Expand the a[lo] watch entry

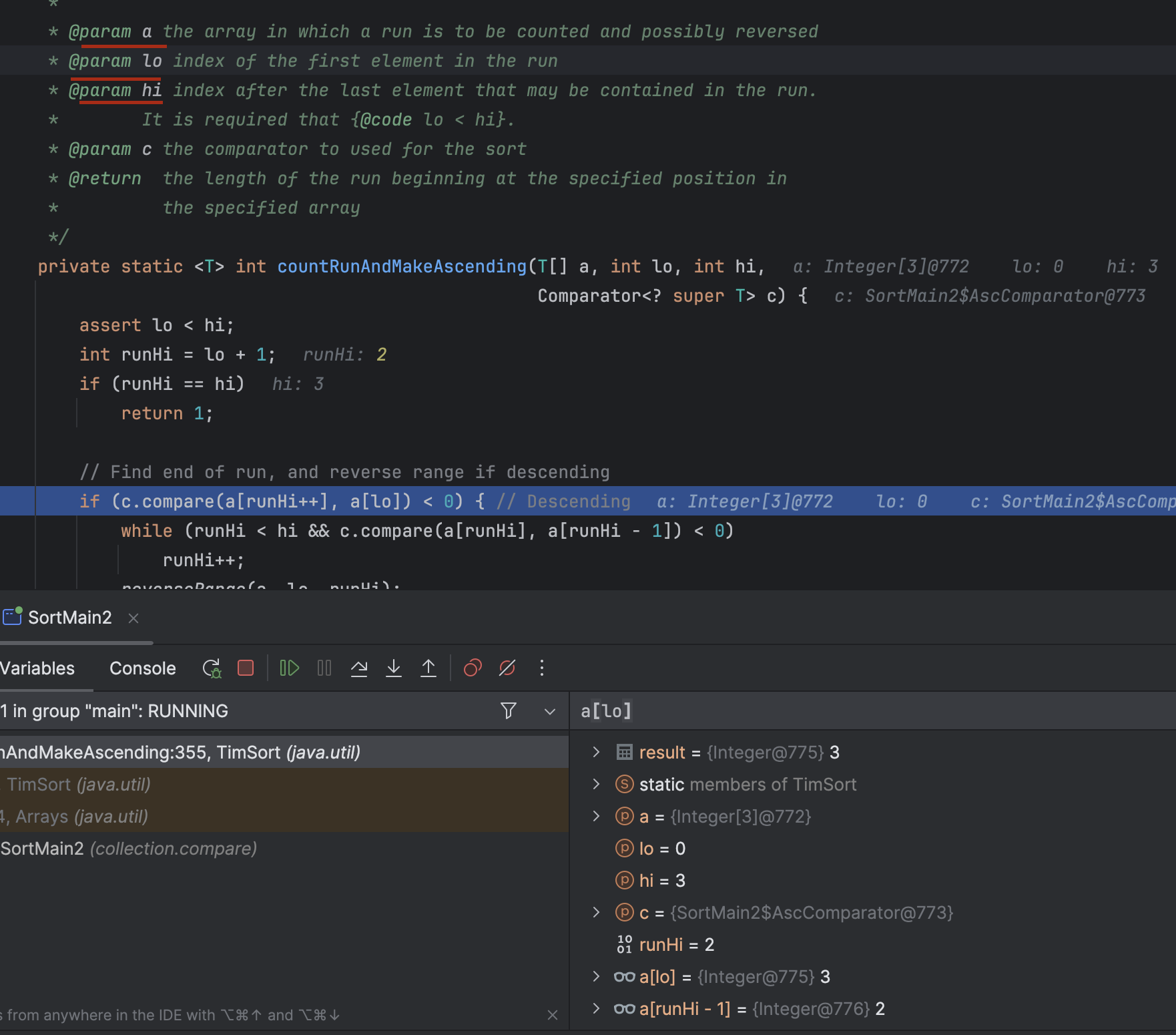(x=596, y=977)
